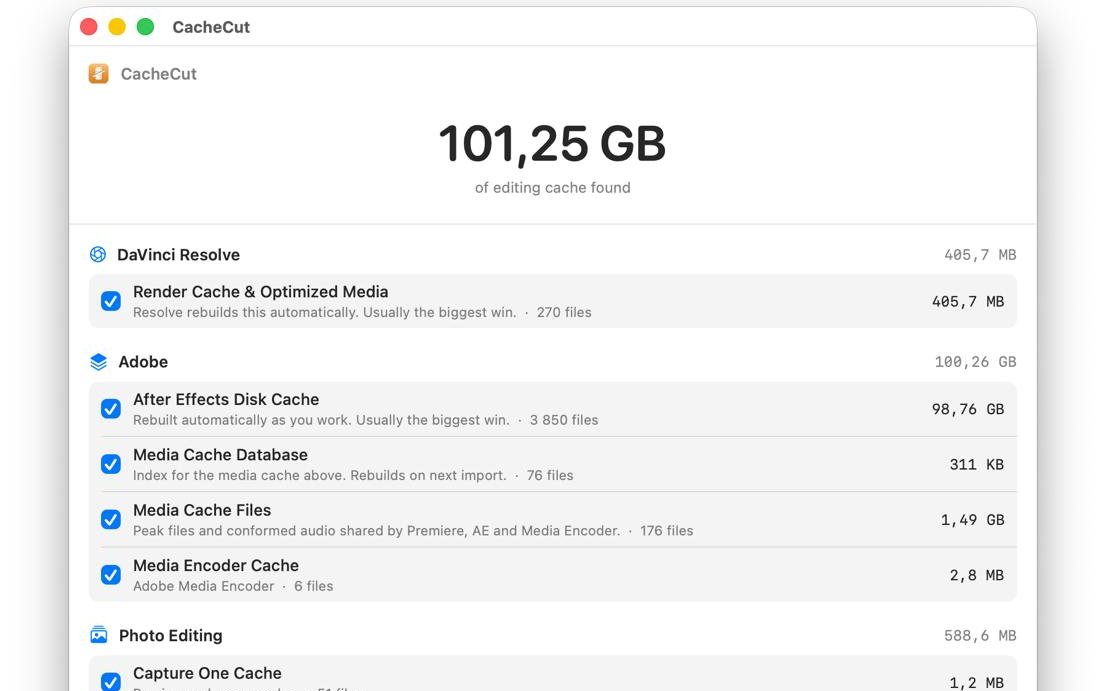Select the Capture One Cache title
Viewport: 1106px width, 691px height.
click(207, 673)
